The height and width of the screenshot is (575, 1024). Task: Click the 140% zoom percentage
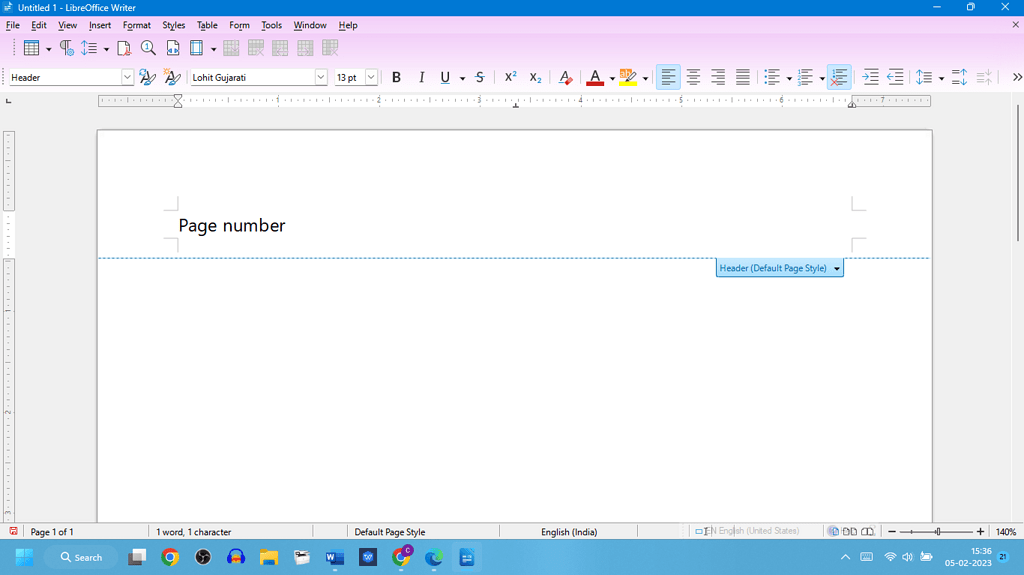(x=1006, y=532)
